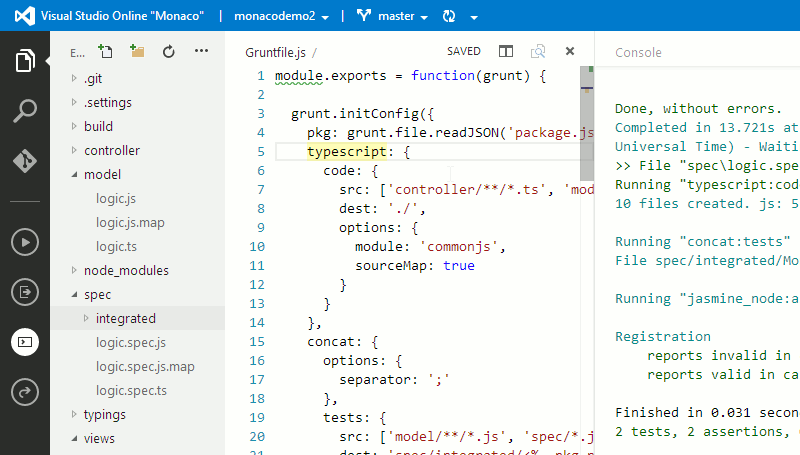Click the Gruntfile.js breadcrumb title

(x=276, y=53)
